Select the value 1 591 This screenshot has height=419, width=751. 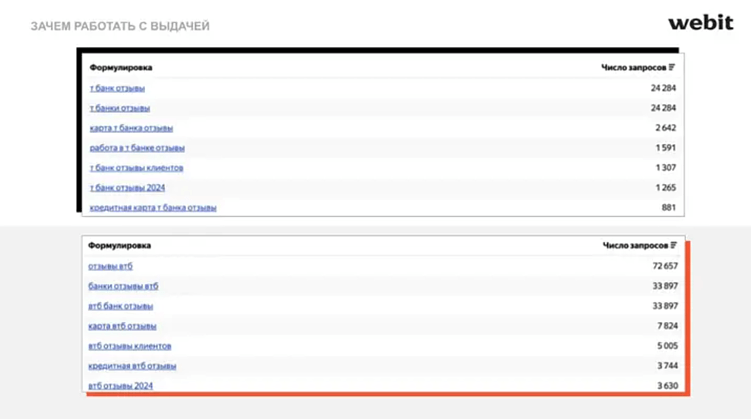[x=666, y=148]
